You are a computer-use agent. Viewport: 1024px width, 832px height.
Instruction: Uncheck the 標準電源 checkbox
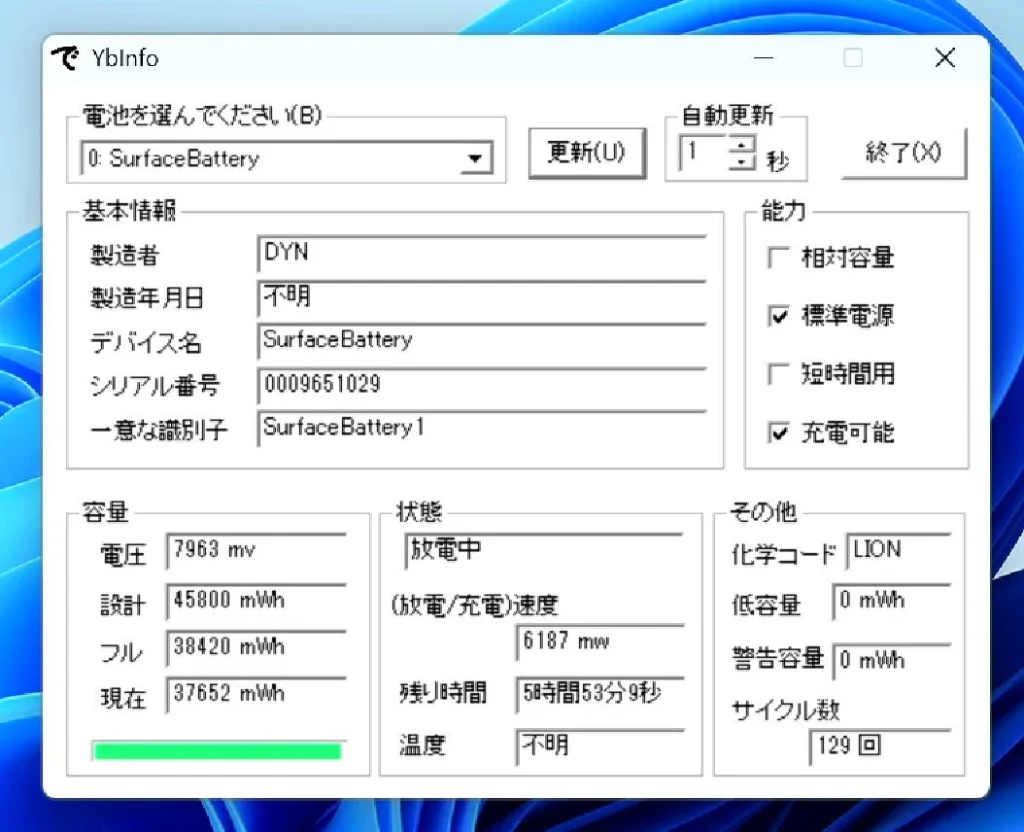[779, 316]
